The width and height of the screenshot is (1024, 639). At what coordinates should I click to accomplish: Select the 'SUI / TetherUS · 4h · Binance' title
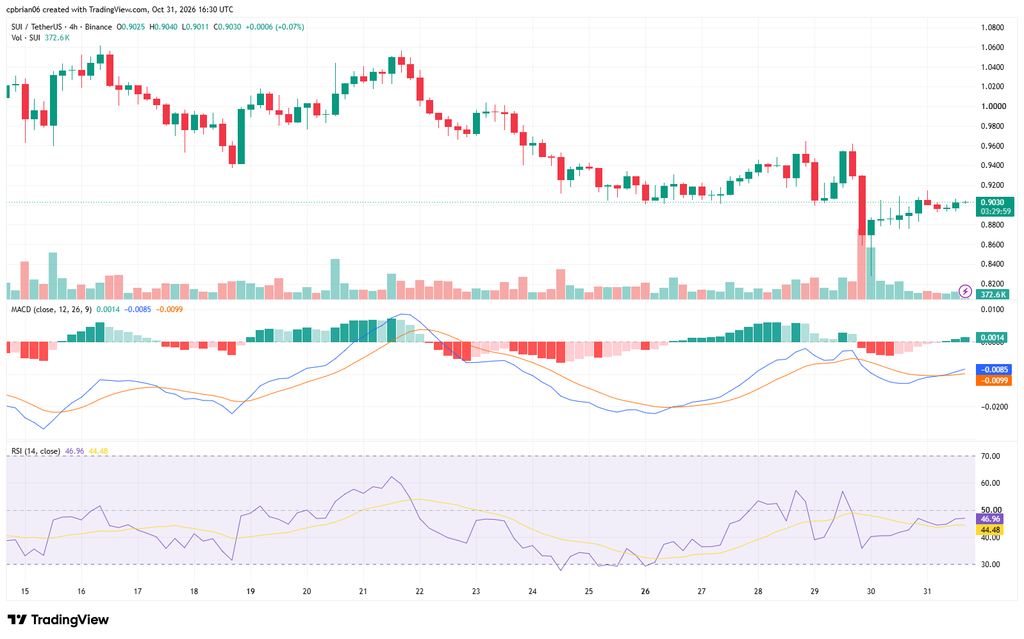pos(61,27)
